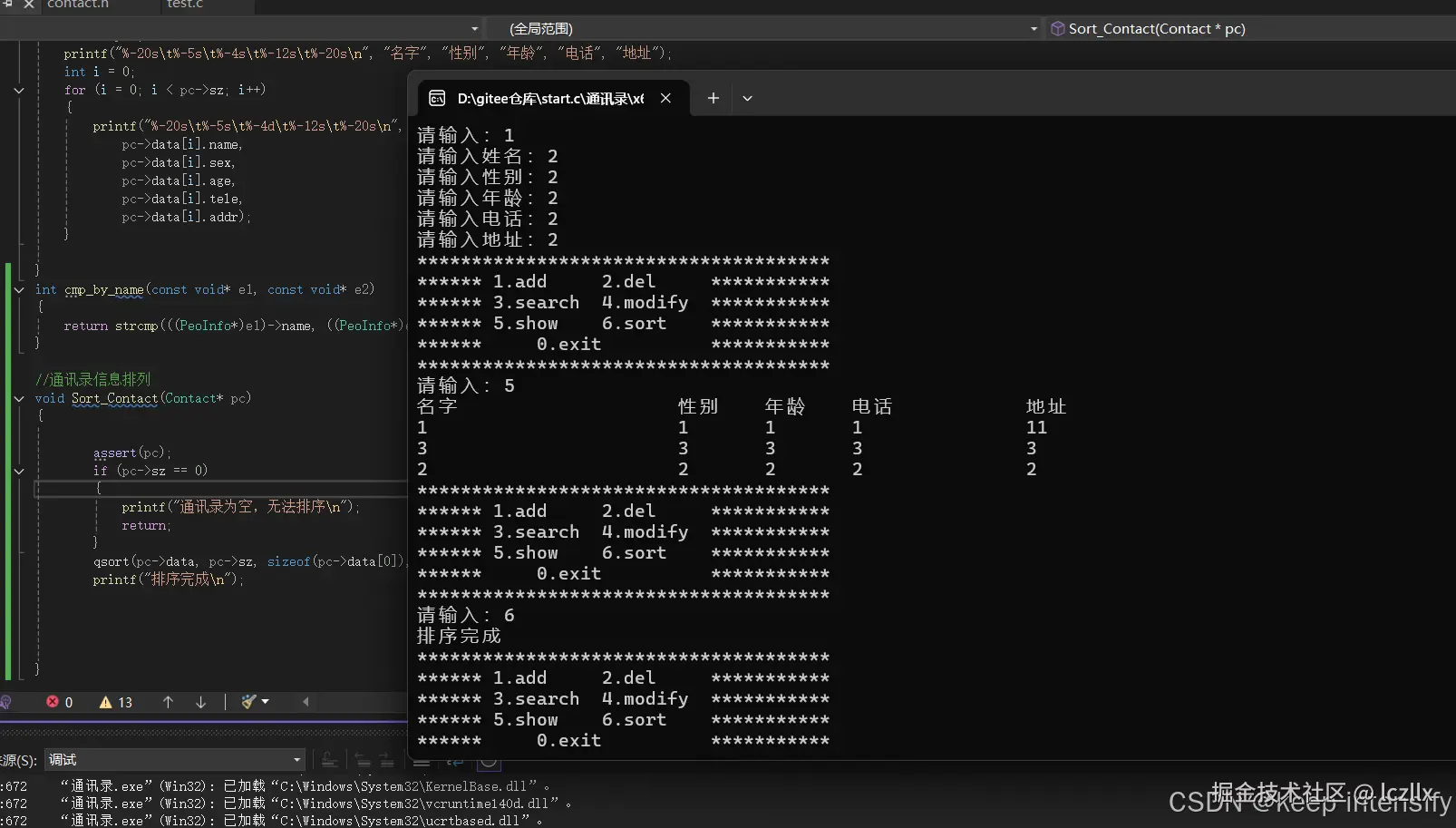Image resolution: width=1456 pixels, height=828 pixels.
Task: Collapse the if (pc->sz == 0) block
Action: pyautogui.click(x=19, y=471)
